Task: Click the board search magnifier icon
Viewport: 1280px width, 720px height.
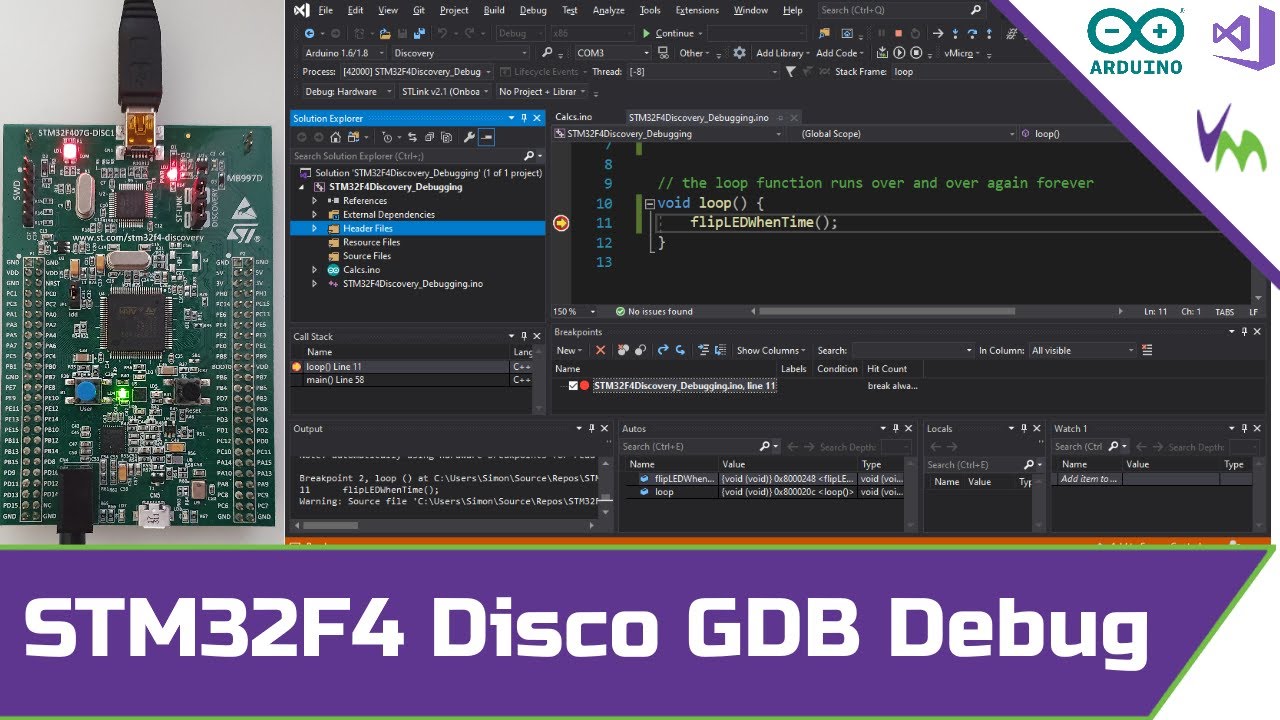Action: click(546, 53)
